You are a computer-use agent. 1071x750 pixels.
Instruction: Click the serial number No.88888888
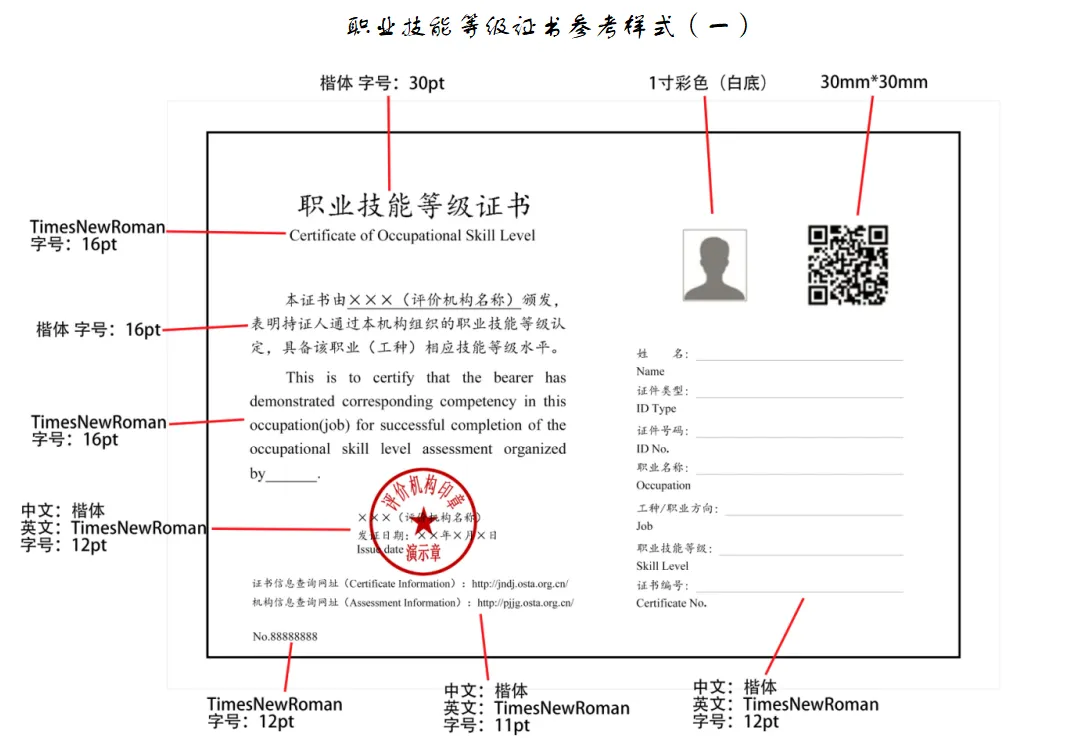click(x=285, y=636)
